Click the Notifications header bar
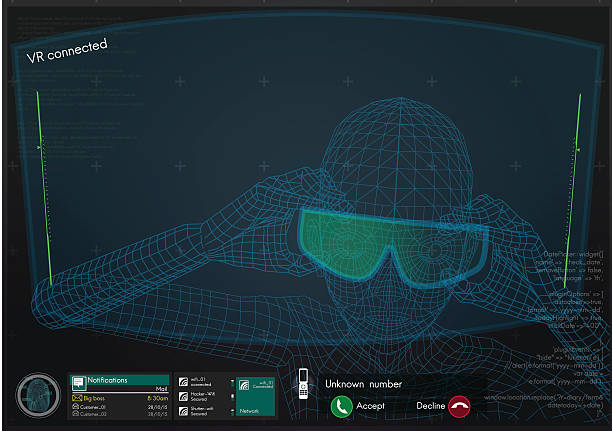This screenshot has height=431, width=612. pos(120,380)
